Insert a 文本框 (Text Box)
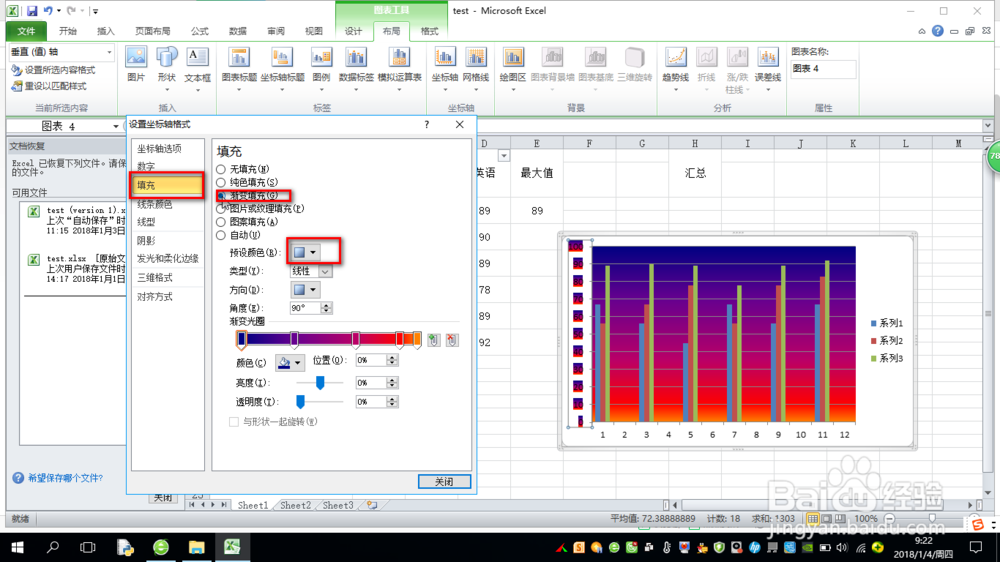The image size is (1000, 562). tap(197, 69)
